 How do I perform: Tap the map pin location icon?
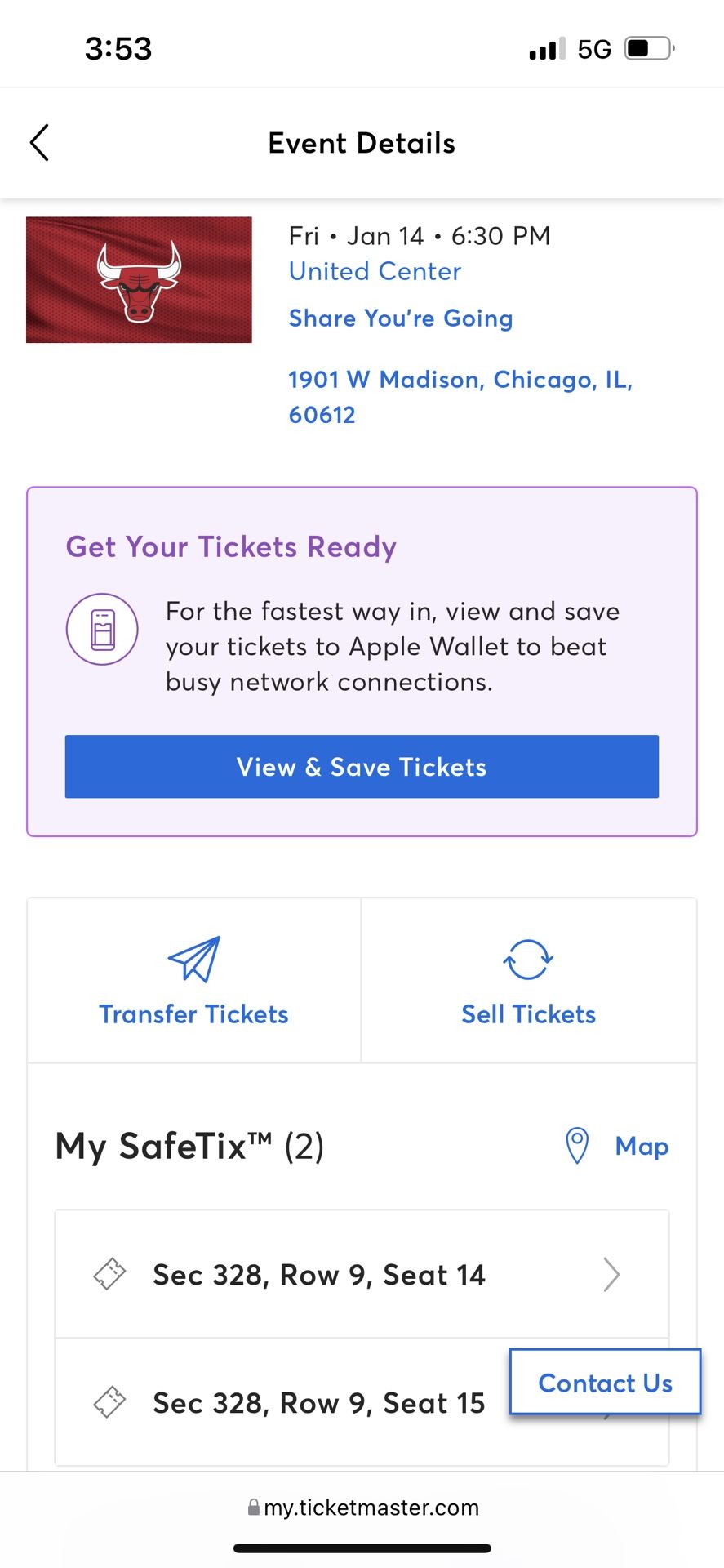pos(577,1146)
